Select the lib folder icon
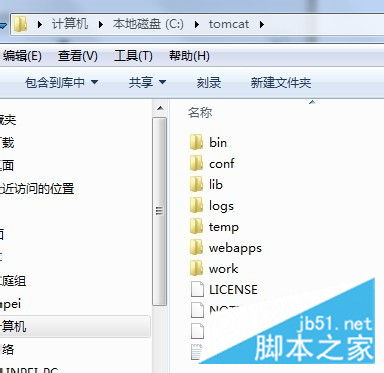 pos(196,184)
